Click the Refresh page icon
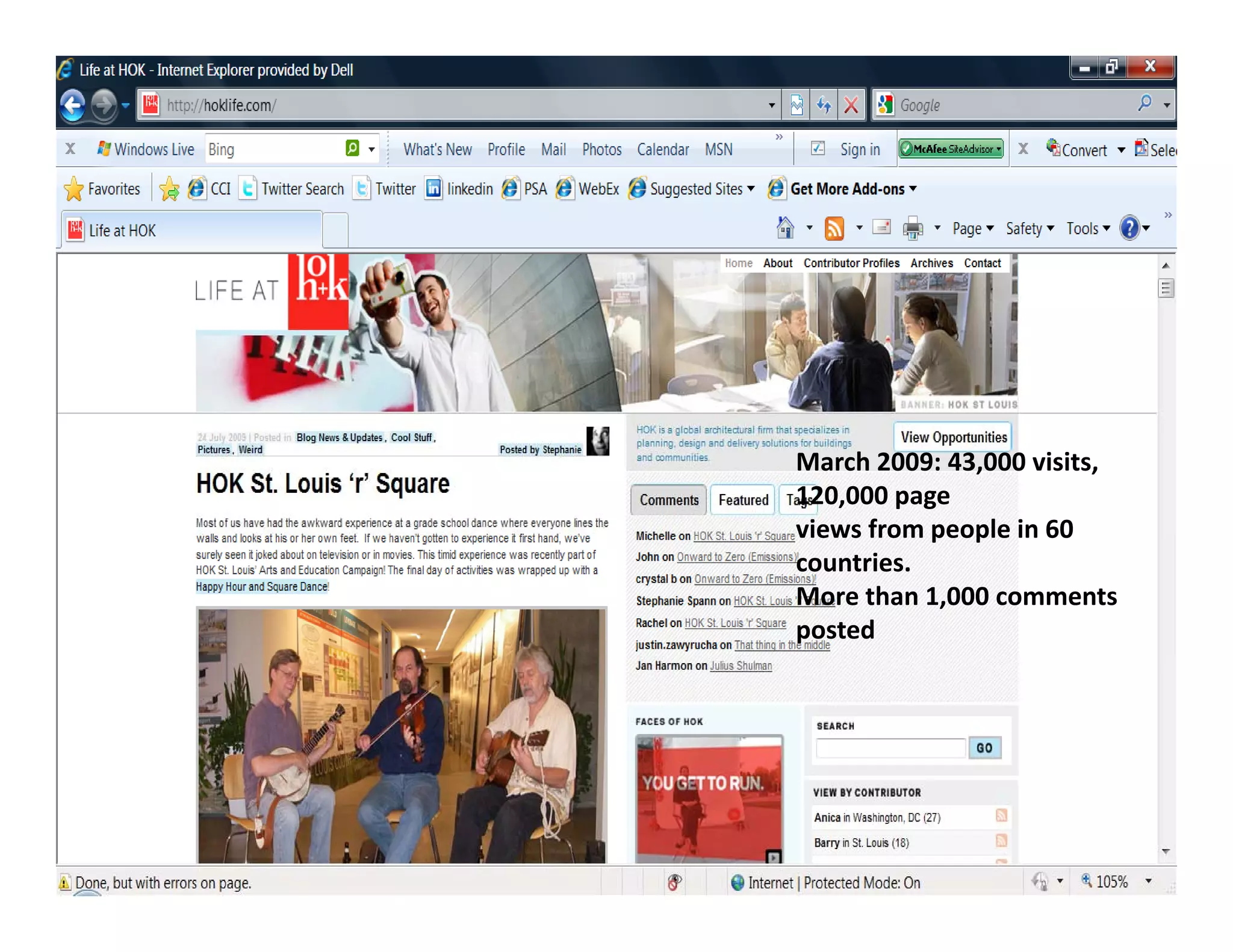 click(824, 106)
